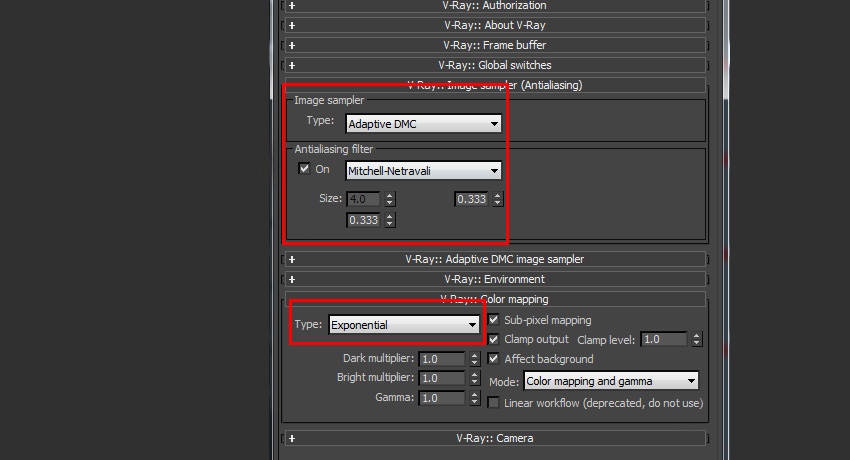Click the Size spinner arrows

click(x=390, y=199)
